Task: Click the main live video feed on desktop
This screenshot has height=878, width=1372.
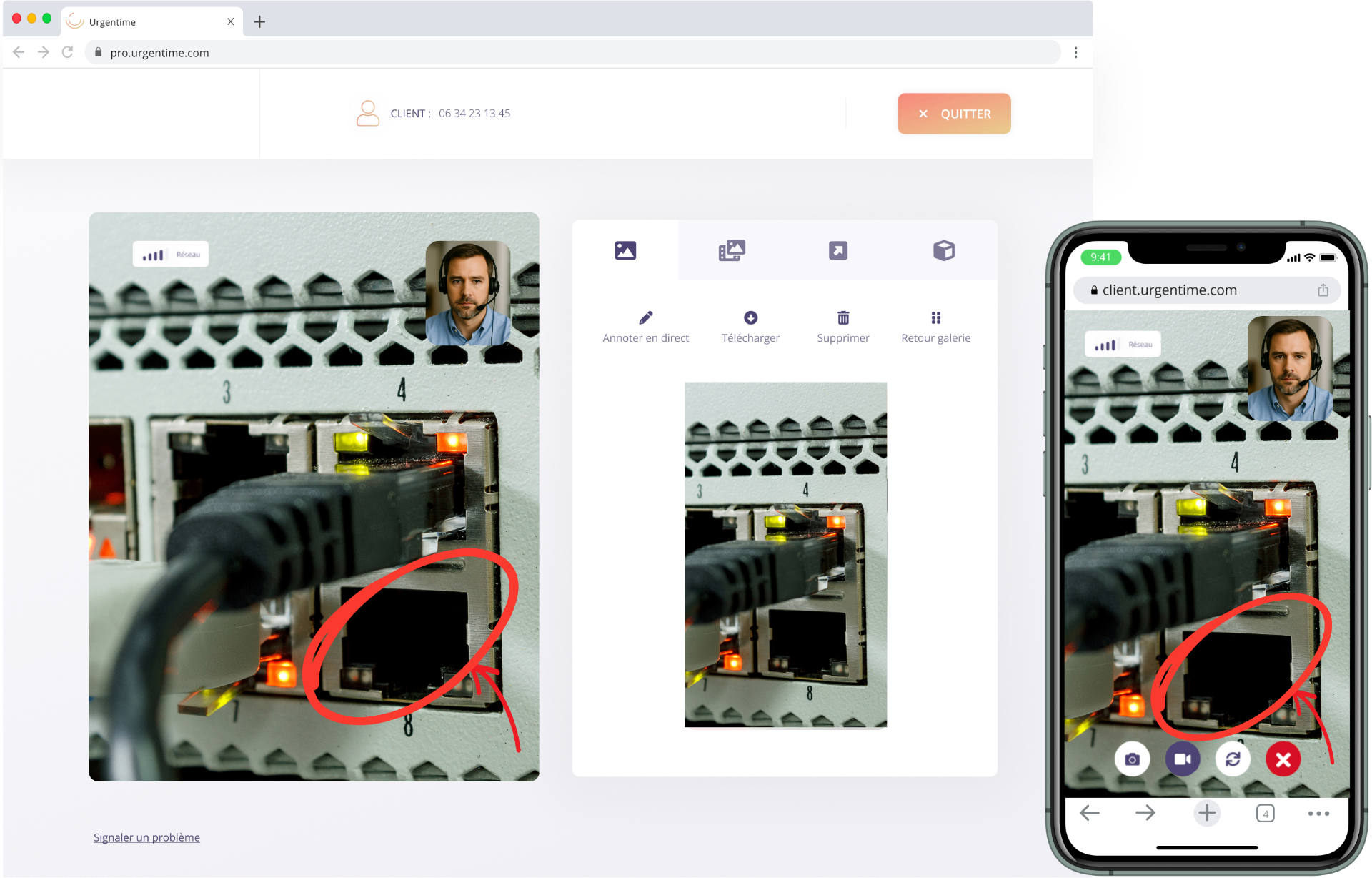Action: coord(314,496)
